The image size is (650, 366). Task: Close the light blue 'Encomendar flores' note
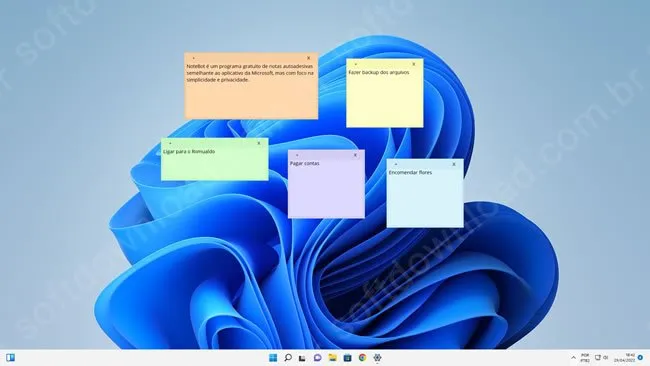pyautogui.click(x=454, y=164)
